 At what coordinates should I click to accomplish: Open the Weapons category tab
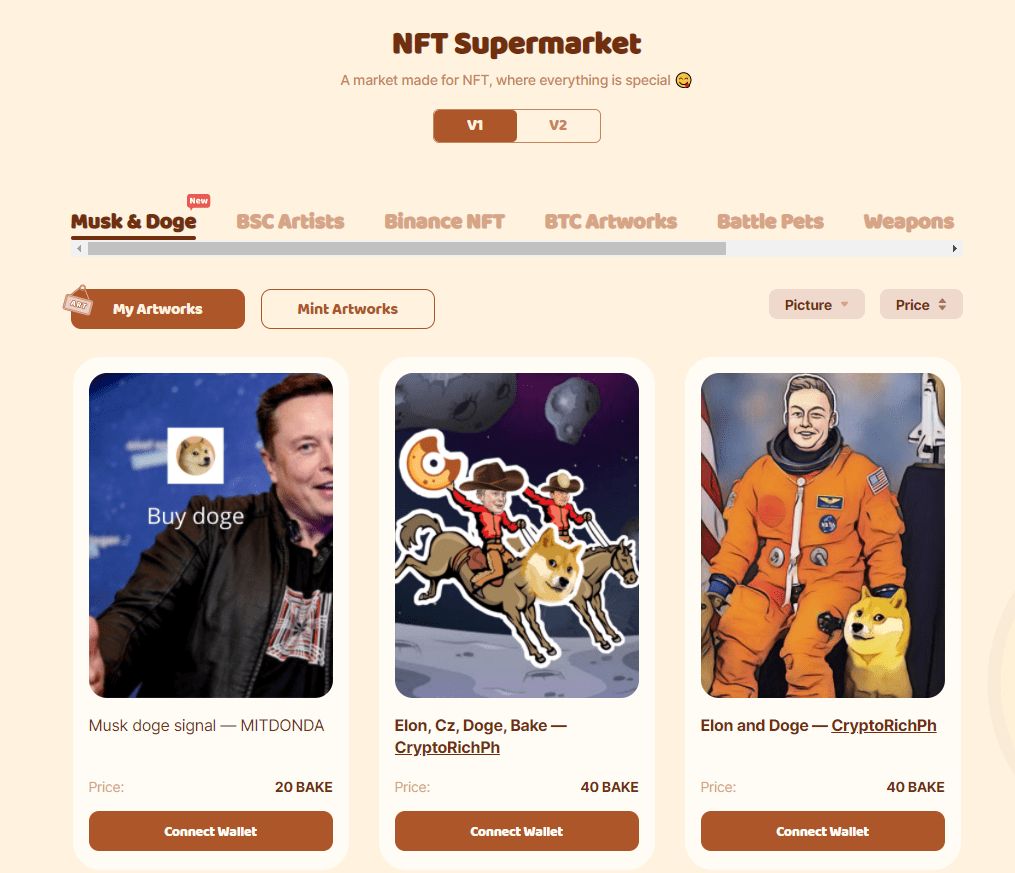tap(908, 222)
